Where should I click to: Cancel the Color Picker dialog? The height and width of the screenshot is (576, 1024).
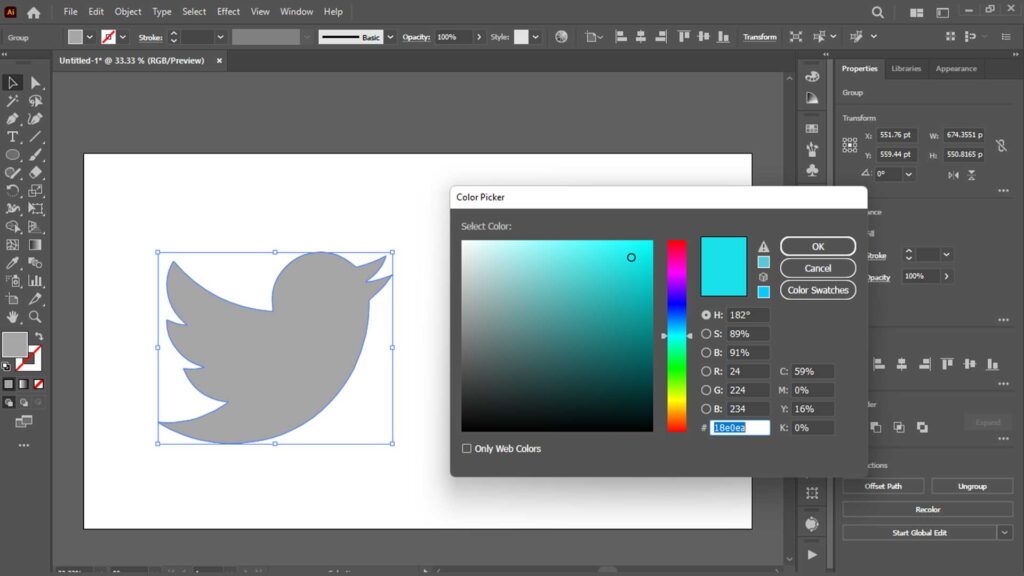coord(818,268)
